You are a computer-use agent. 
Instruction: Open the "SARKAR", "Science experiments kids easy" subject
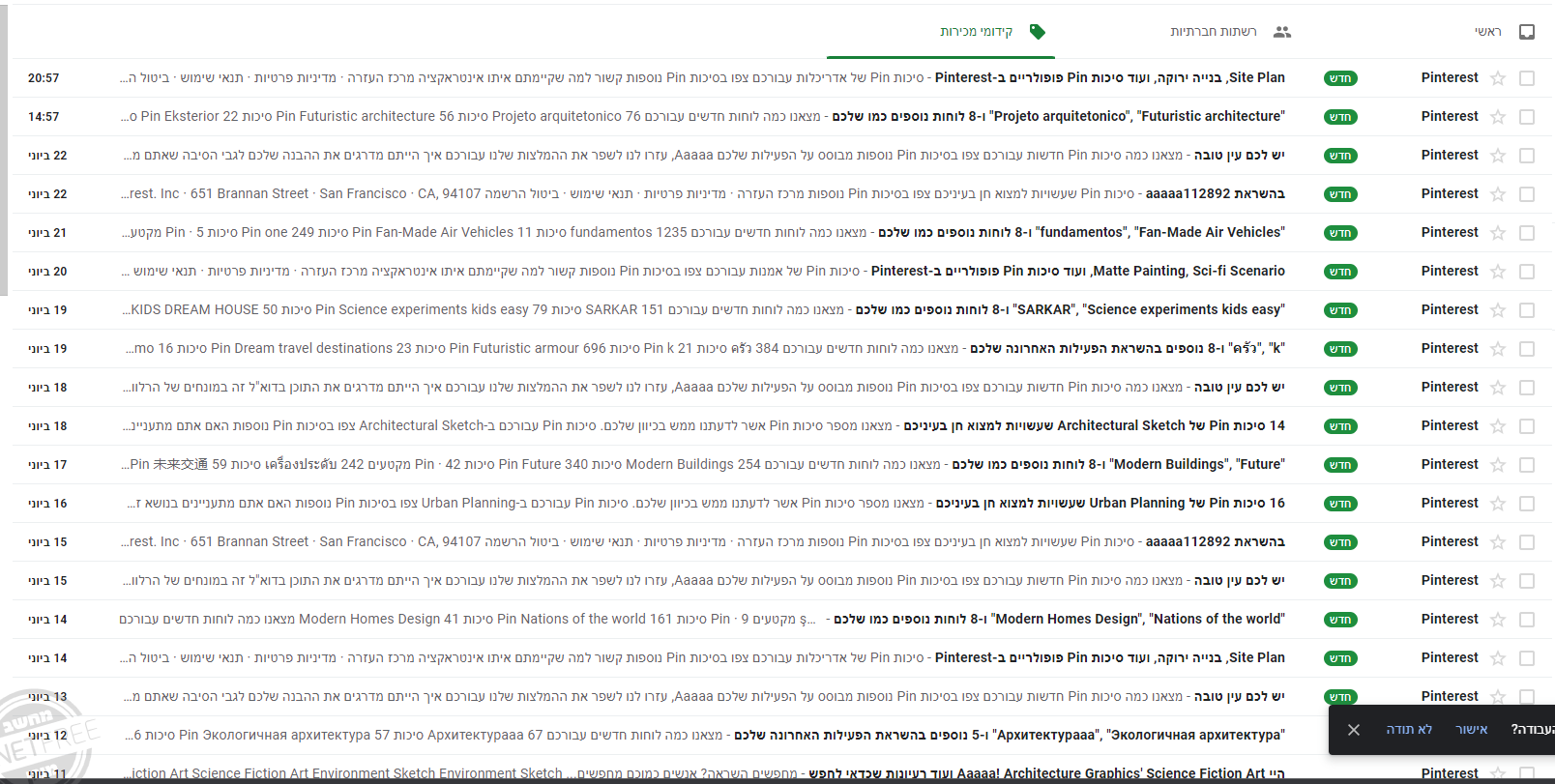pyautogui.click(x=1071, y=310)
